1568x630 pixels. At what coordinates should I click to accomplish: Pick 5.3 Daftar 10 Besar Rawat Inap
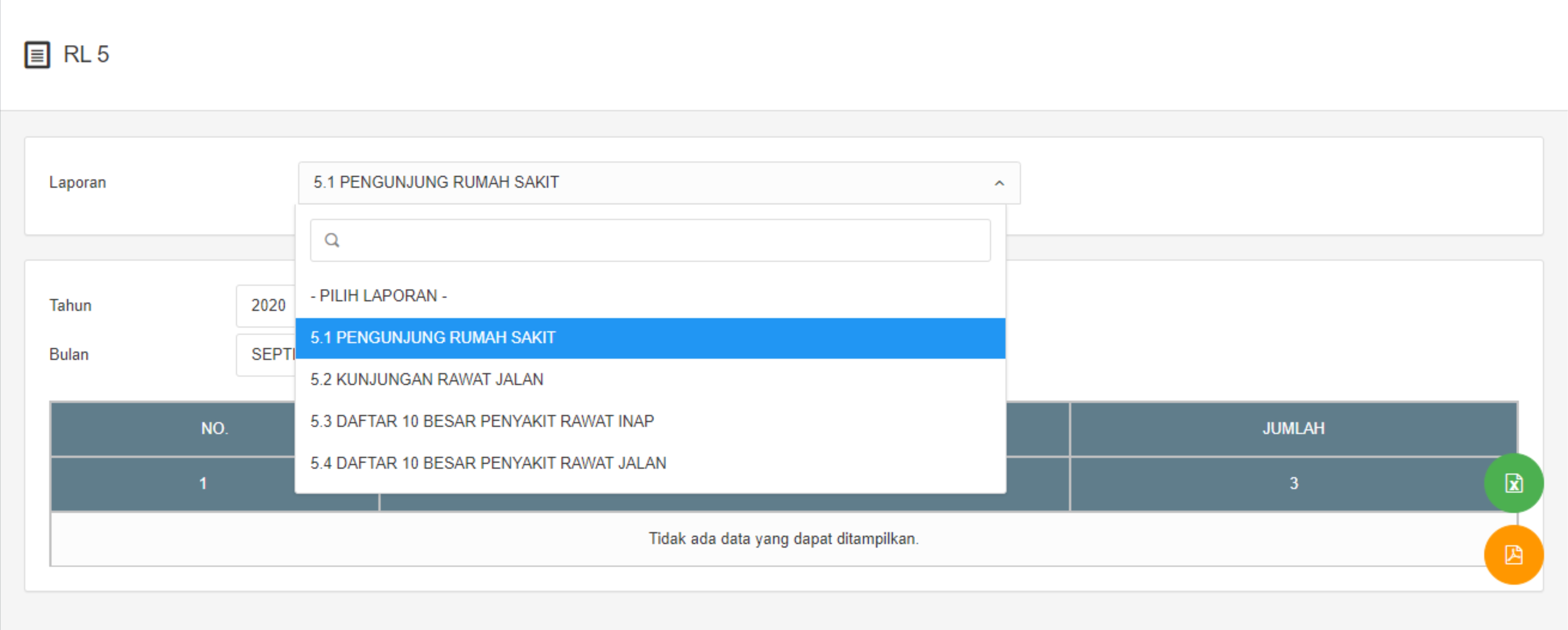(482, 421)
